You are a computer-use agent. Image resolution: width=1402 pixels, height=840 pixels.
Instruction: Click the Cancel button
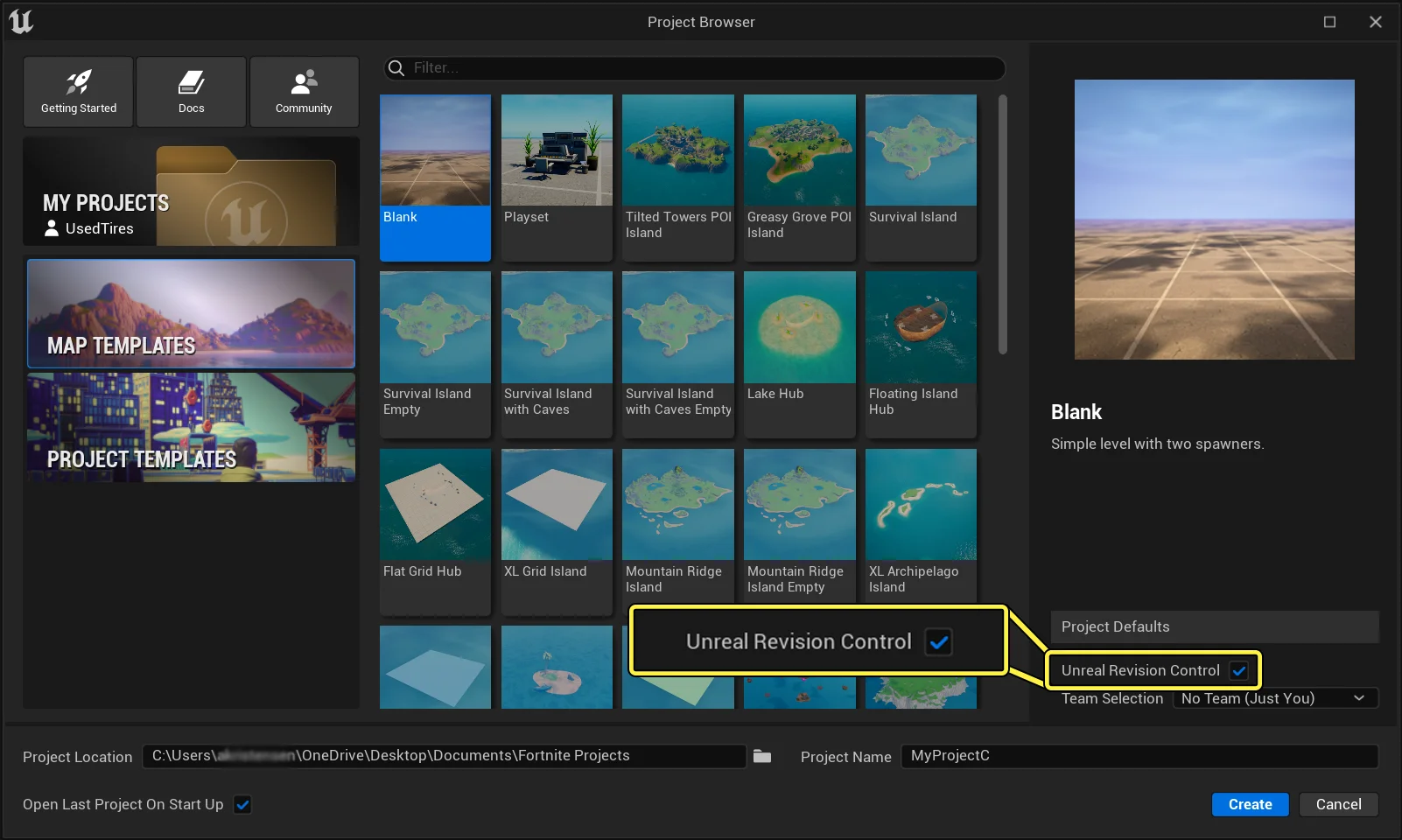[x=1338, y=804]
